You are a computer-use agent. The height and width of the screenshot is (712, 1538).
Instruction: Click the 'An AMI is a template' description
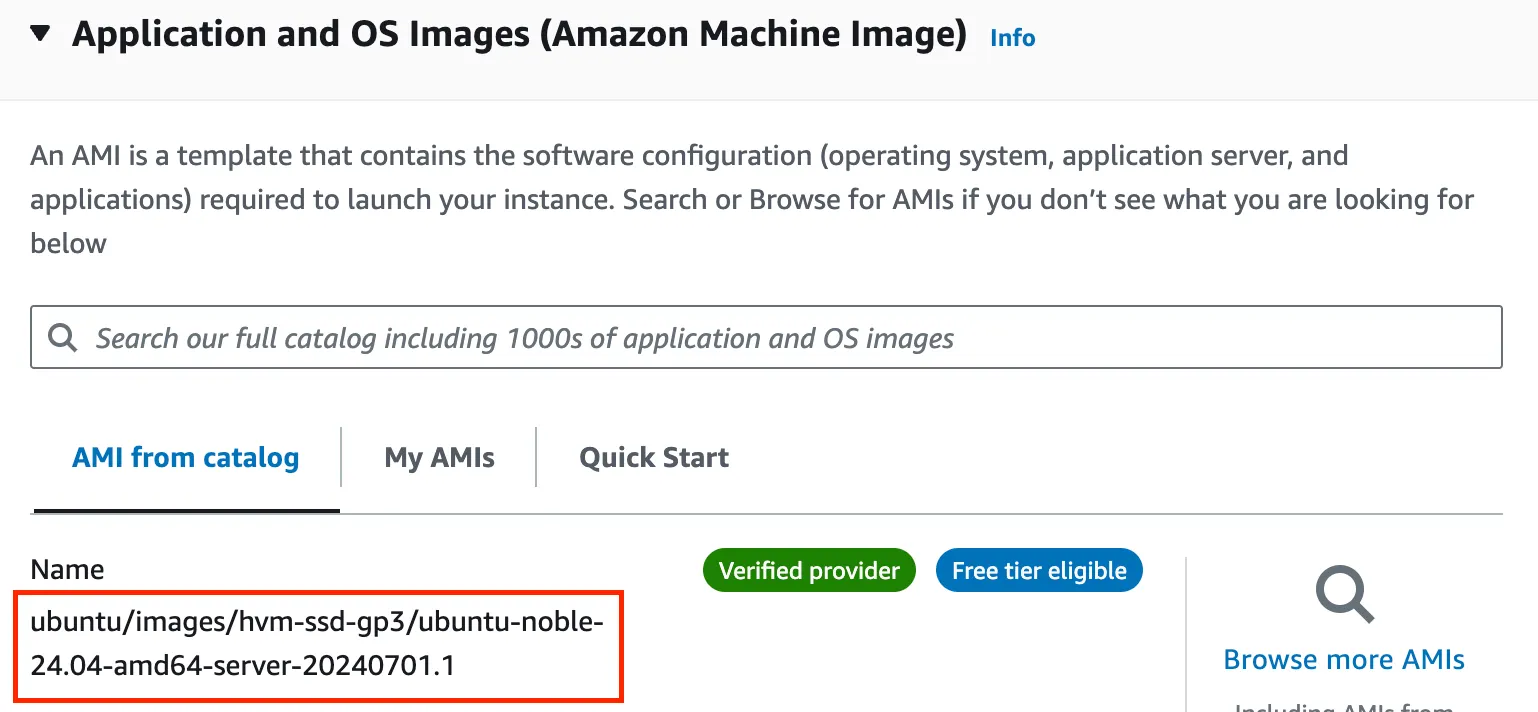300,156
